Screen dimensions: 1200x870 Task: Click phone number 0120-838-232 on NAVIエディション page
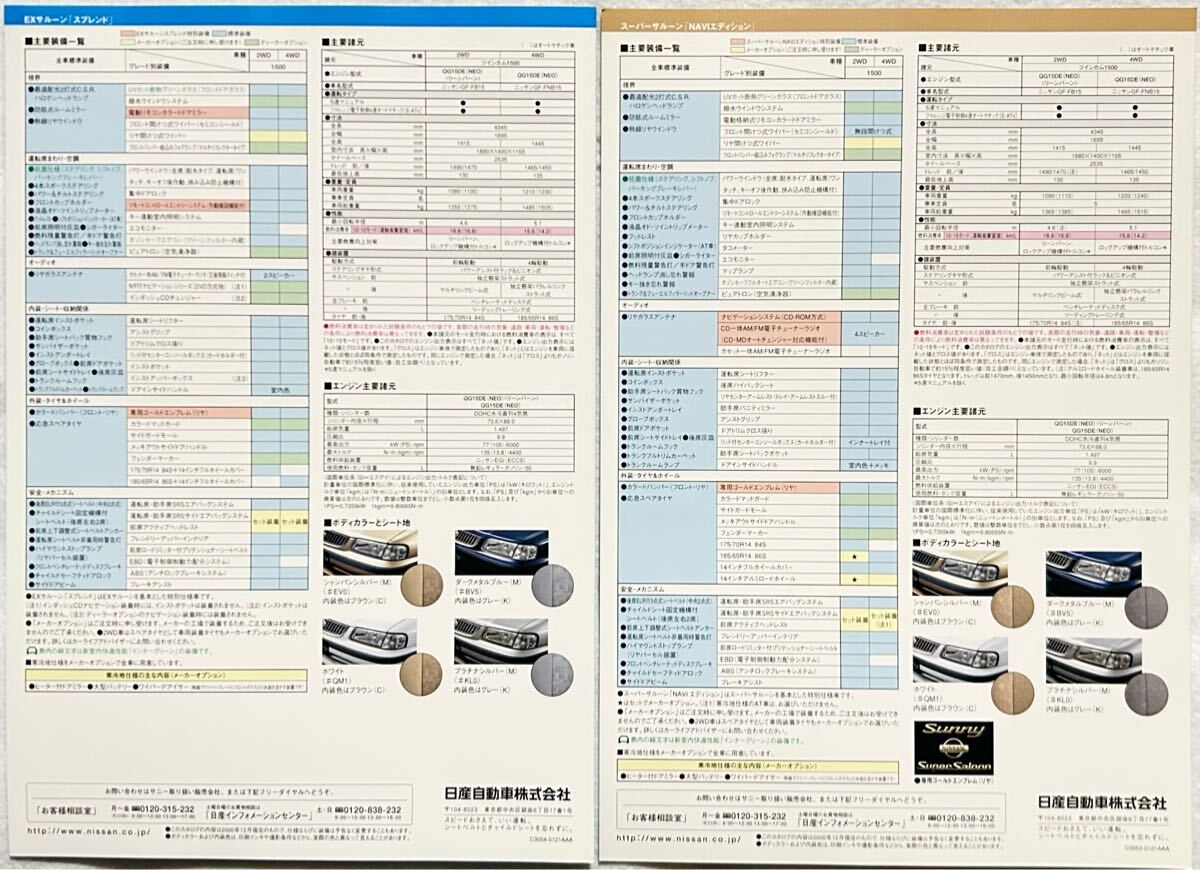pyautogui.click(x=967, y=819)
